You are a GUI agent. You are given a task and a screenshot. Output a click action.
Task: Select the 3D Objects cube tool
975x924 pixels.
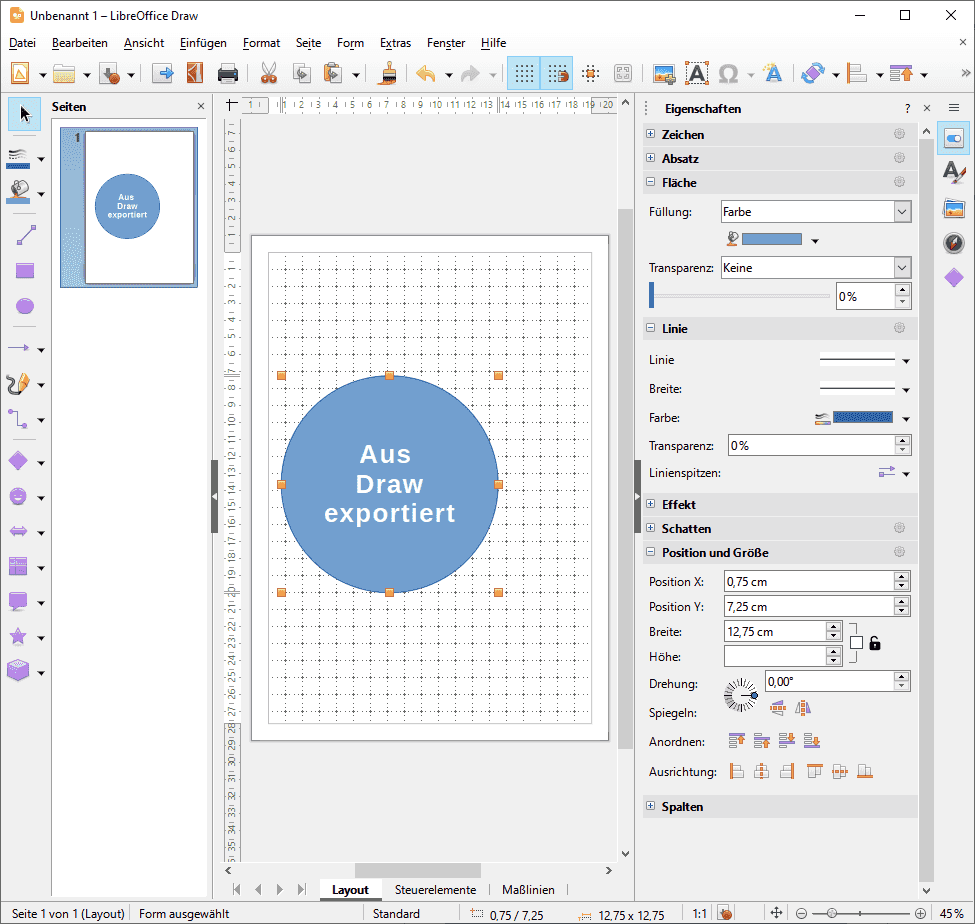pos(19,671)
